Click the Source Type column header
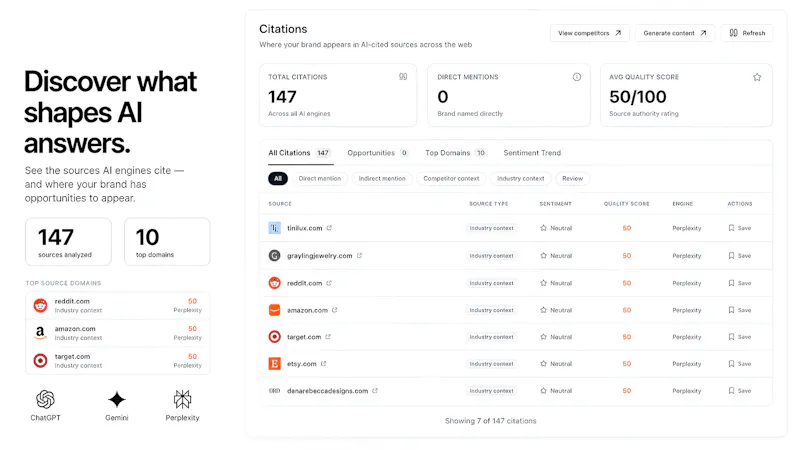Viewport: 800px width, 450px height. (x=489, y=204)
